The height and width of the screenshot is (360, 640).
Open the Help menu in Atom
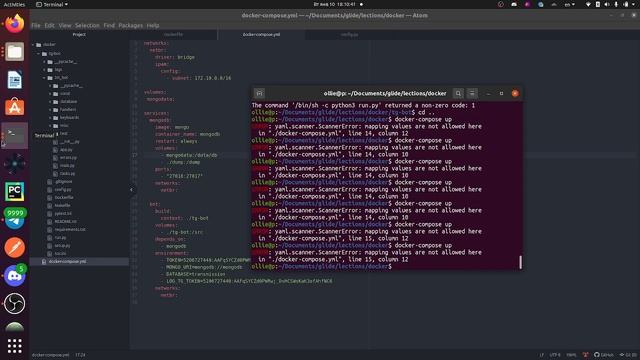[x=153, y=25]
